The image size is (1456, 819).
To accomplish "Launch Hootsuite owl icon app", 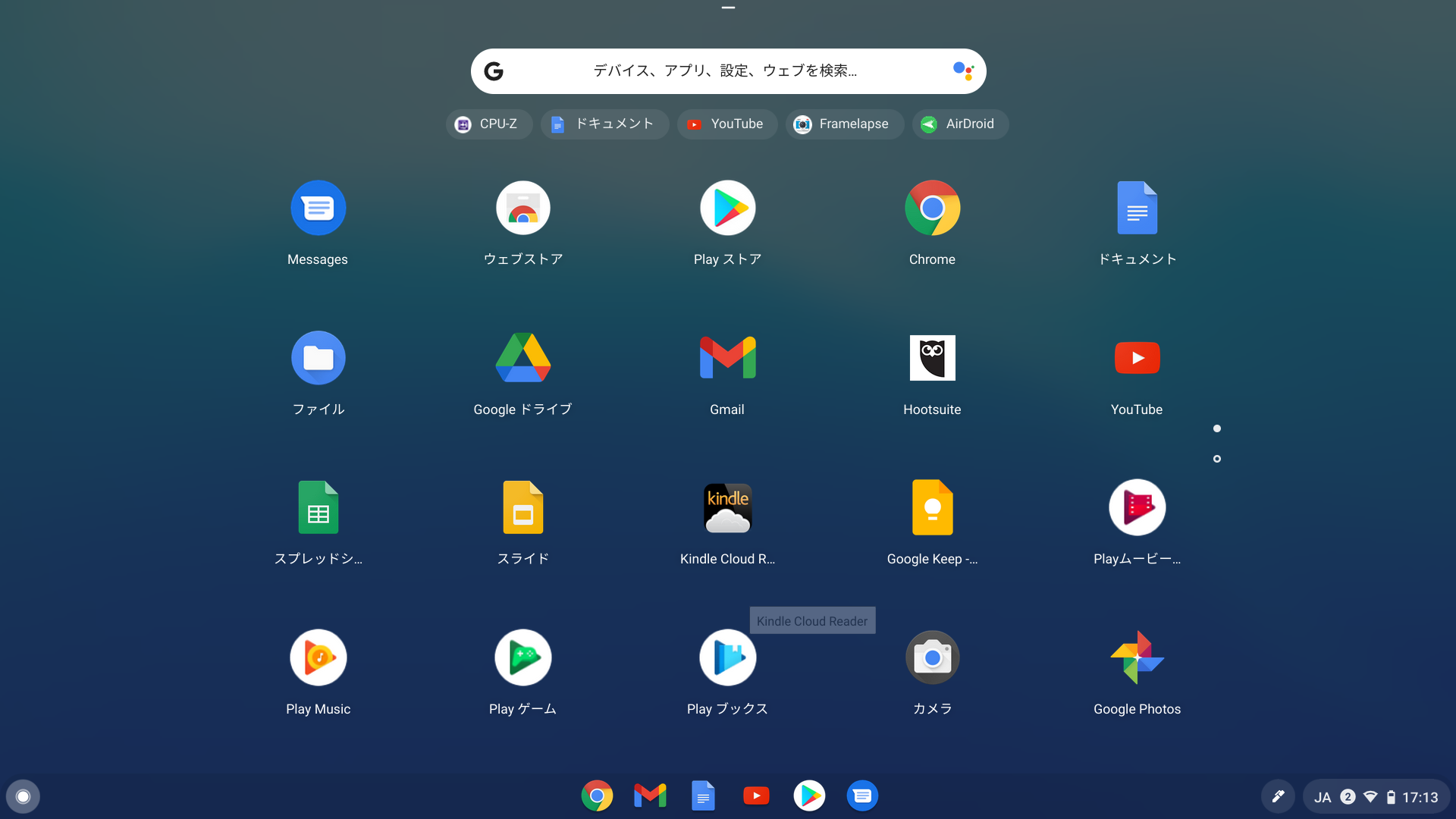I will pyautogui.click(x=932, y=358).
